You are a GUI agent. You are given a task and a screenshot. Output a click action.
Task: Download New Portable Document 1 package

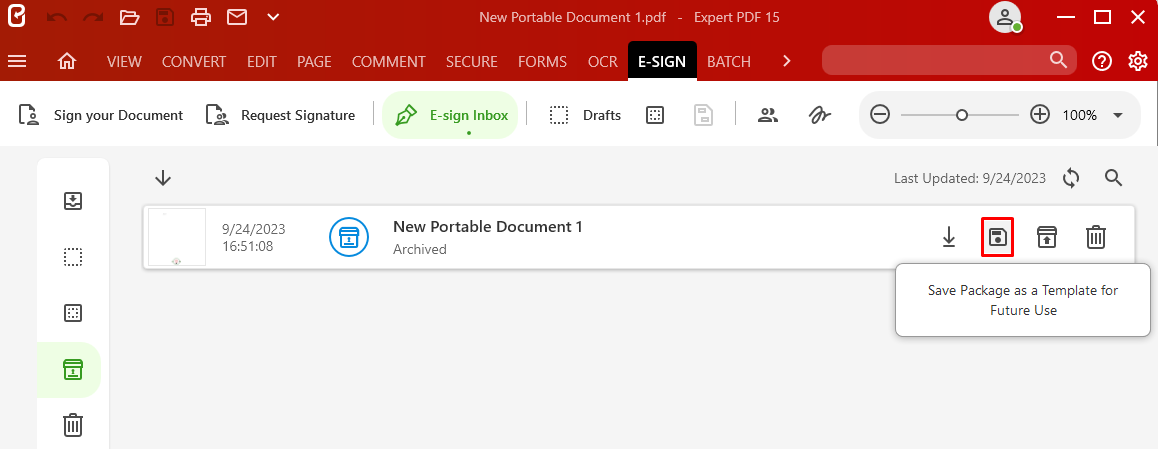pos(949,237)
